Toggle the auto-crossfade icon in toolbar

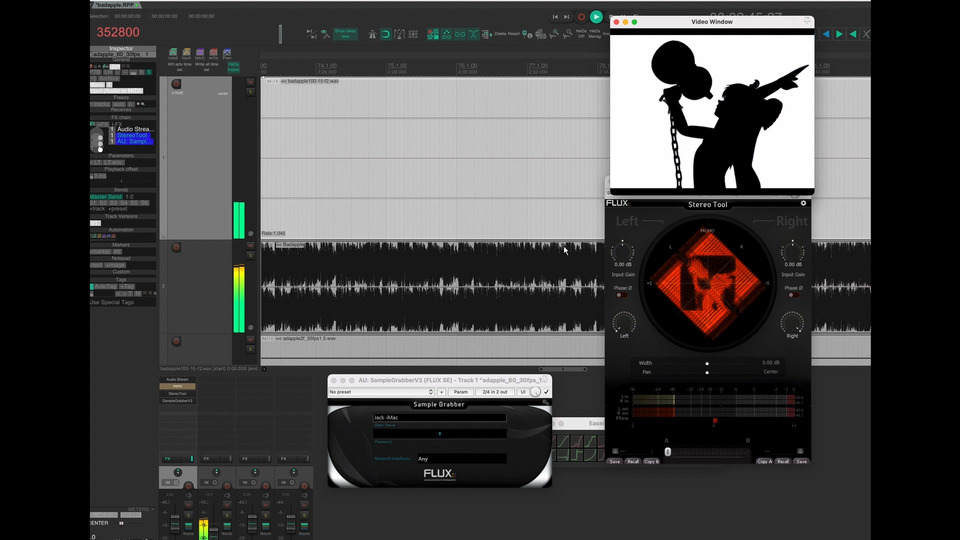[473, 34]
